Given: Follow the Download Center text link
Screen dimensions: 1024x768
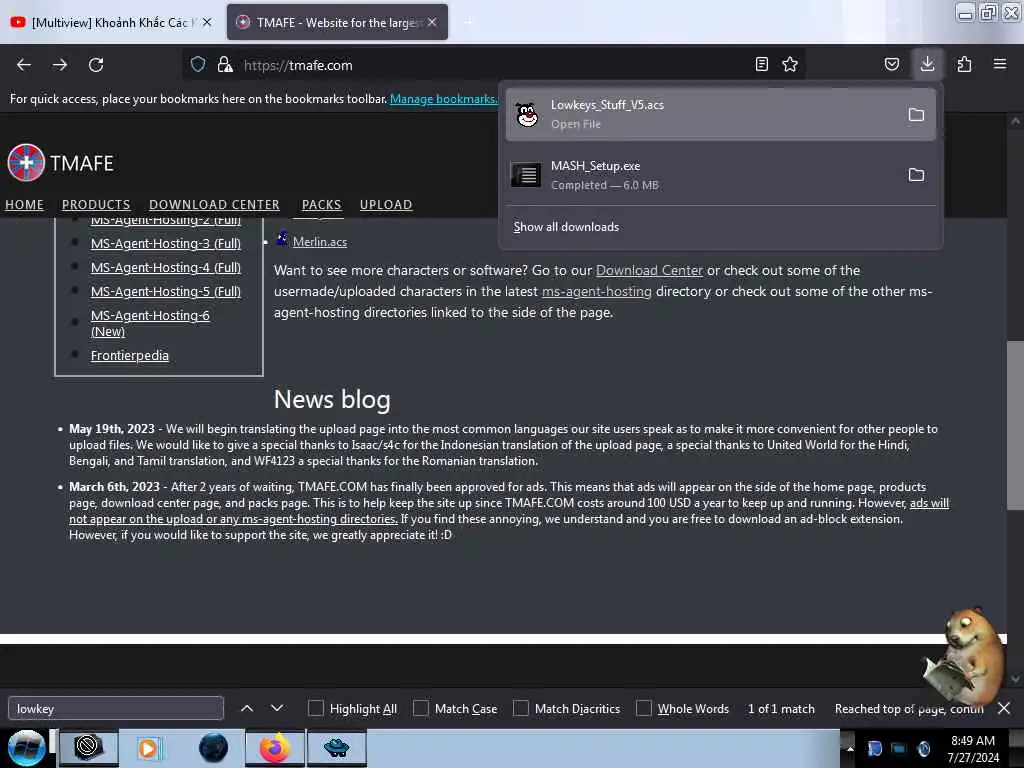Looking at the screenshot, I should click(649, 270).
